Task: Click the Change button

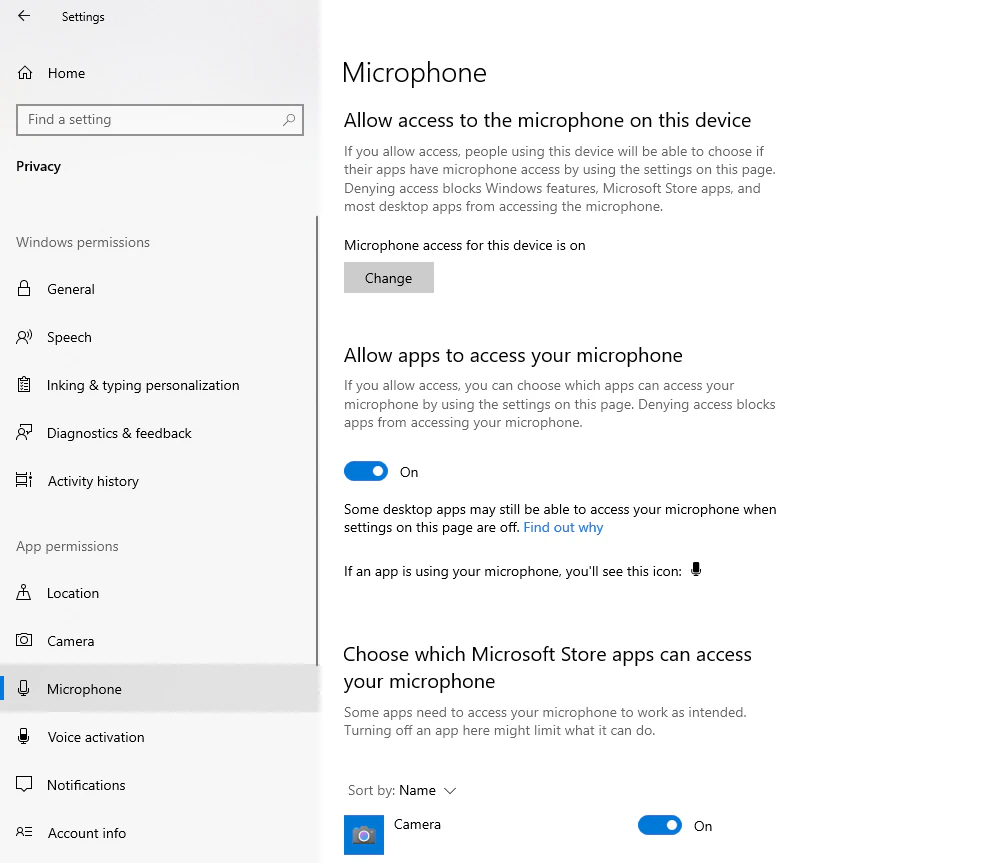Action: click(x=388, y=277)
